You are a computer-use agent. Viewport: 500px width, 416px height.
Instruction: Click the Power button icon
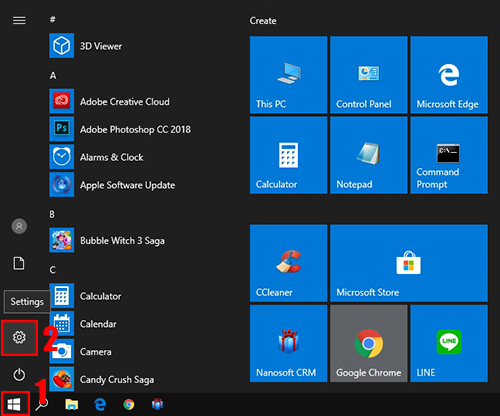pyautogui.click(x=19, y=374)
